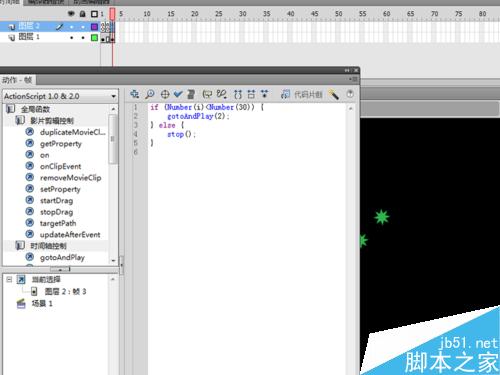Select gotoAndPlay in the actions list
Viewport: 500px width, 375px height.
pyautogui.click(x=62, y=258)
